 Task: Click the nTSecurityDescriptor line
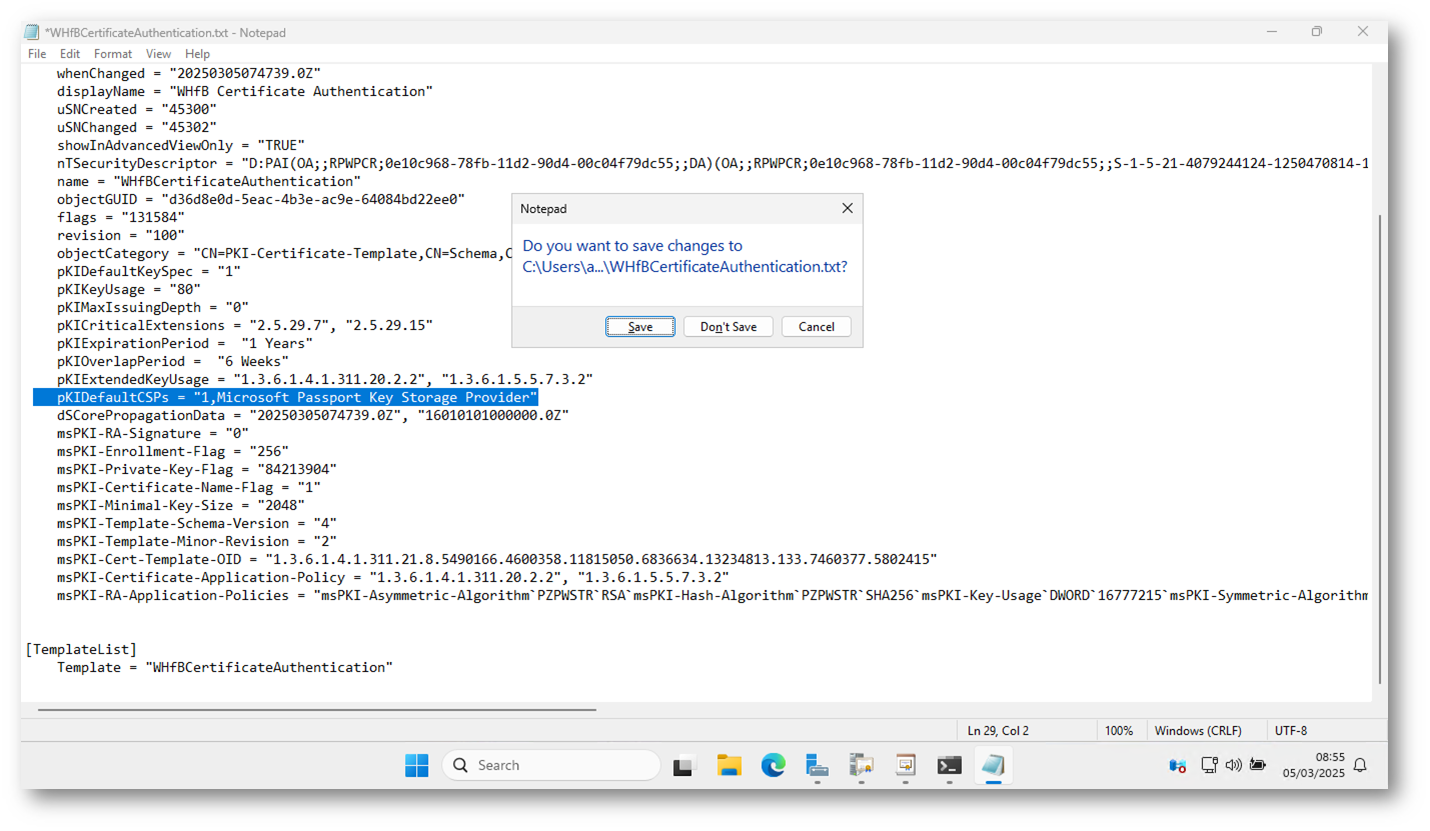click(712, 163)
